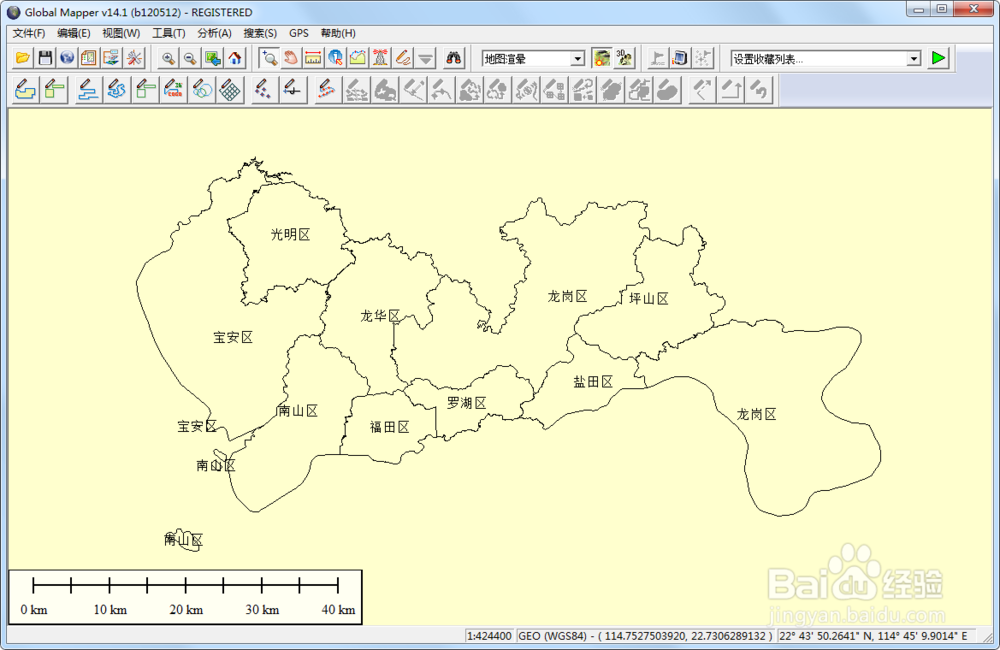
Task: Click the 盐田区 map label
Action: pyautogui.click(x=593, y=382)
